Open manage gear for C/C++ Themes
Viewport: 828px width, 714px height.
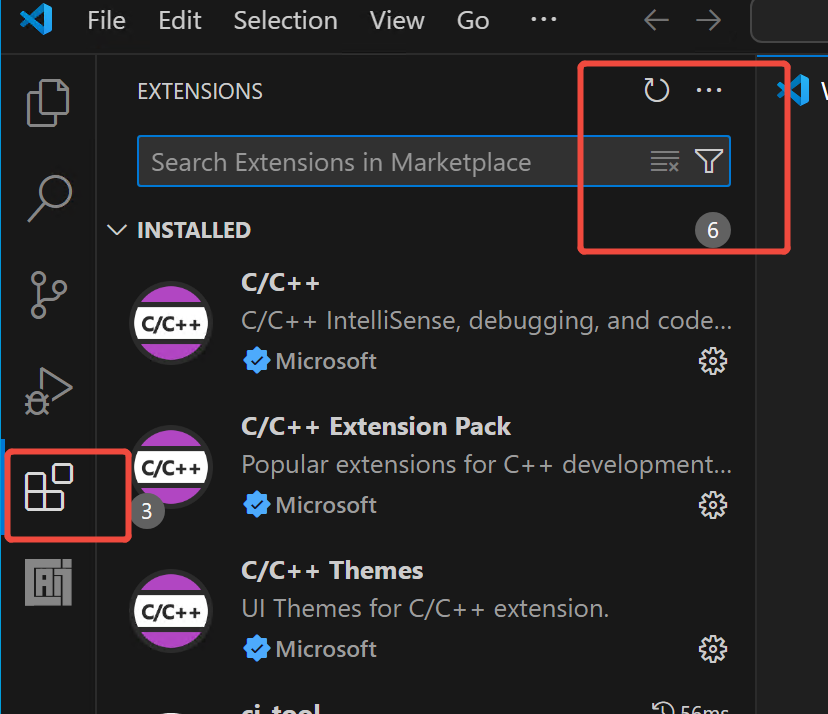pyautogui.click(x=712, y=649)
